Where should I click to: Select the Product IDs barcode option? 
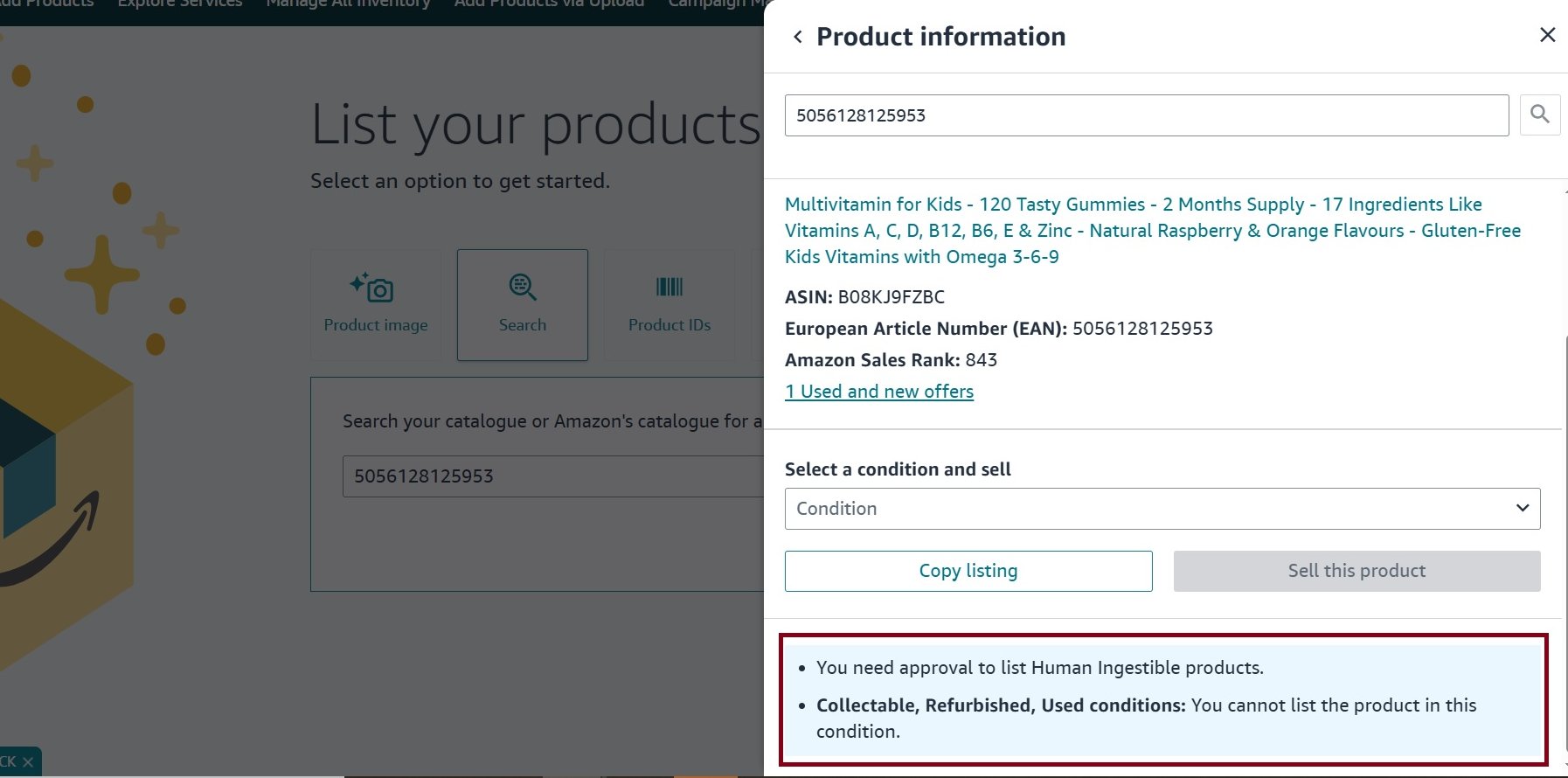tap(670, 305)
